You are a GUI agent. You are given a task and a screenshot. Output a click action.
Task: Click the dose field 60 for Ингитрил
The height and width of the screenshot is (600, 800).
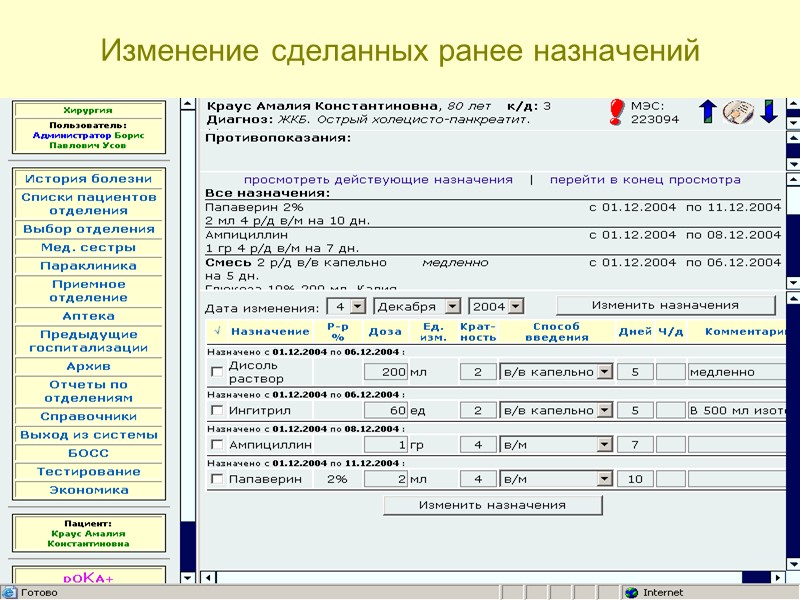click(x=386, y=410)
